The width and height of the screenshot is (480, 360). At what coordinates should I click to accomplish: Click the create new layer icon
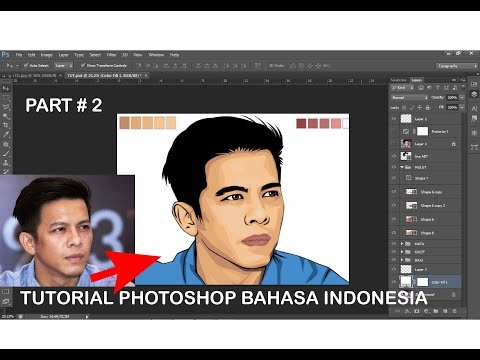tap(445, 311)
